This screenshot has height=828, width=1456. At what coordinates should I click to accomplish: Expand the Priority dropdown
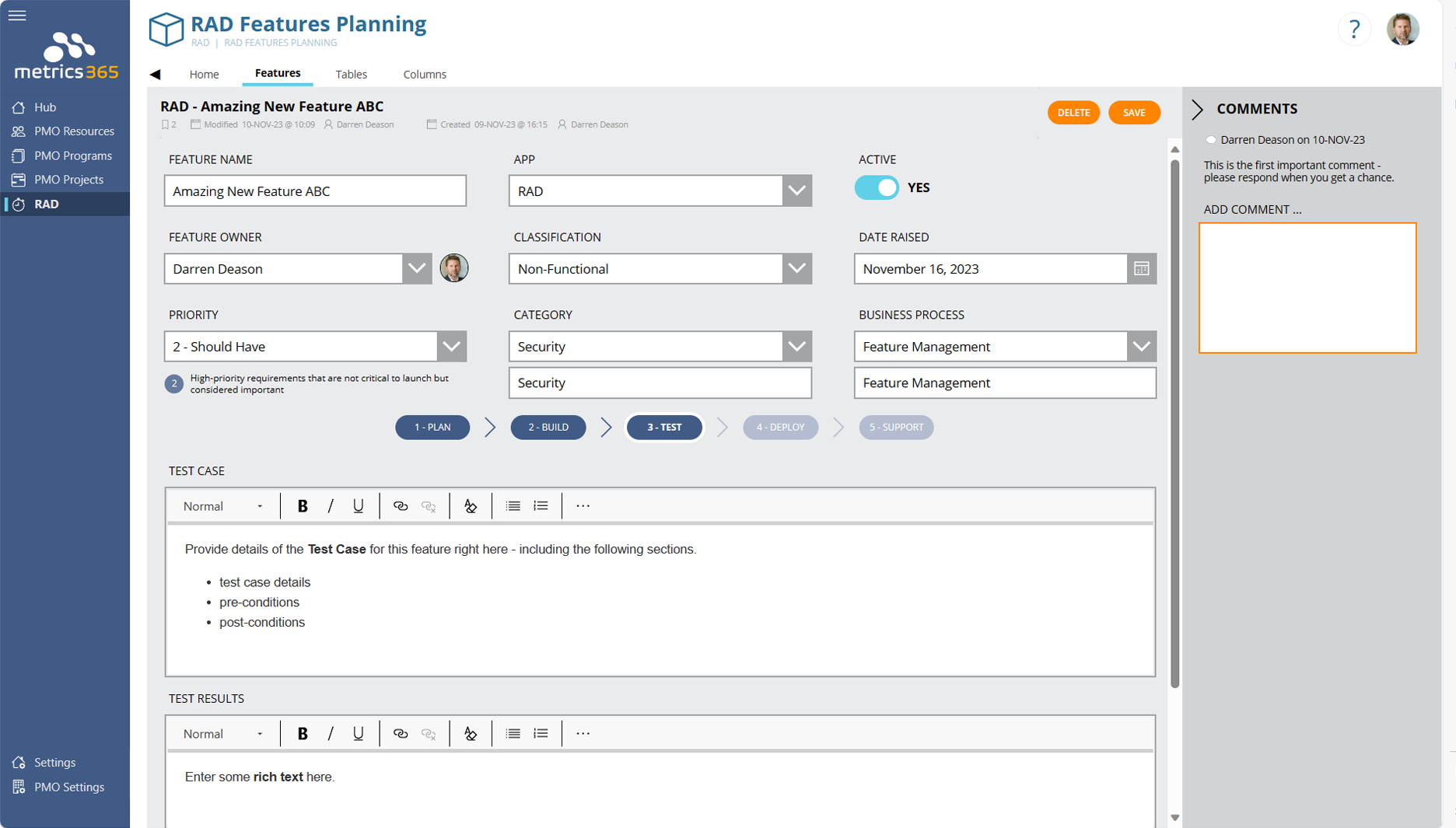451,347
